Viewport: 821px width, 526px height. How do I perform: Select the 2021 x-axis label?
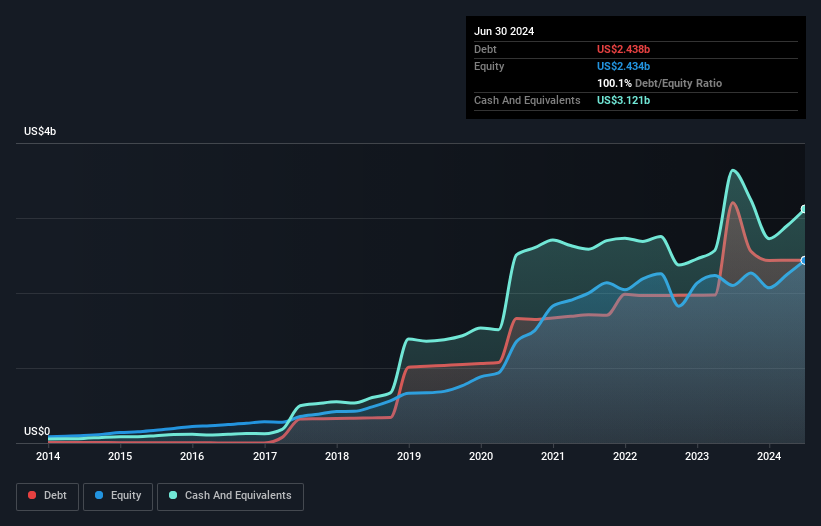[553, 456]
